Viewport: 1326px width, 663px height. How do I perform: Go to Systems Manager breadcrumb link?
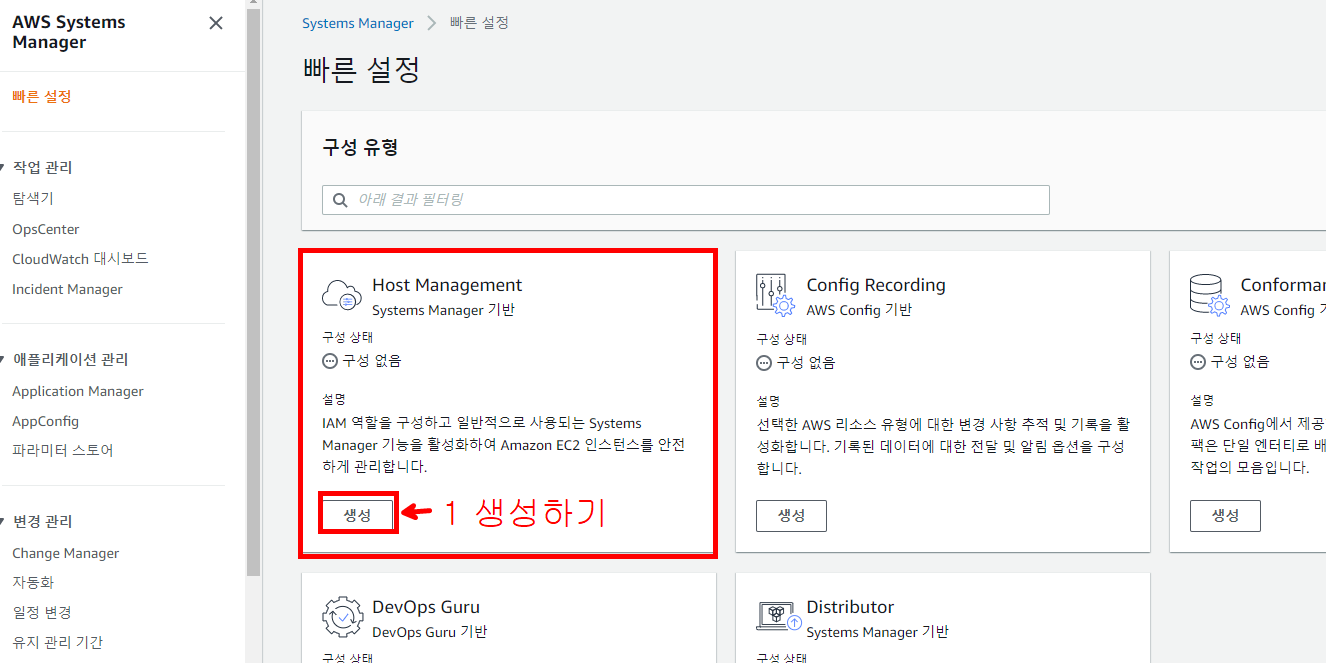(x=358, y=23)
